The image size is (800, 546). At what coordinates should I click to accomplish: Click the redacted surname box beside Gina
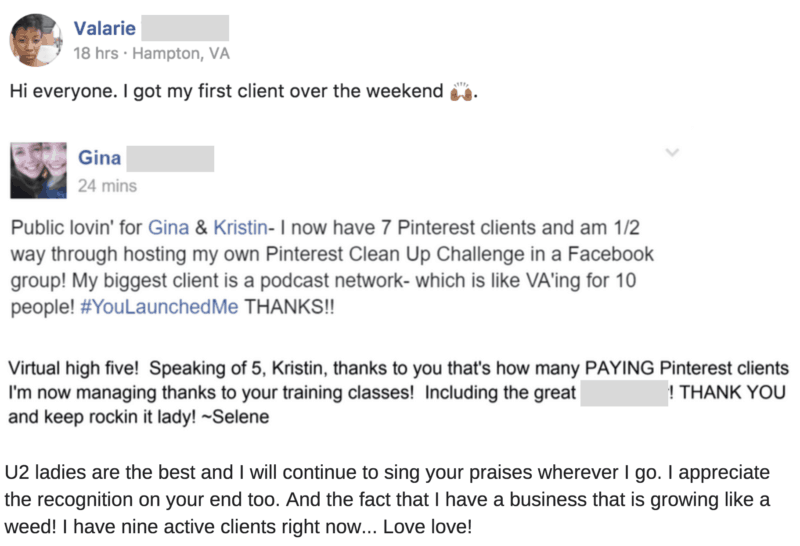point(172,158)
